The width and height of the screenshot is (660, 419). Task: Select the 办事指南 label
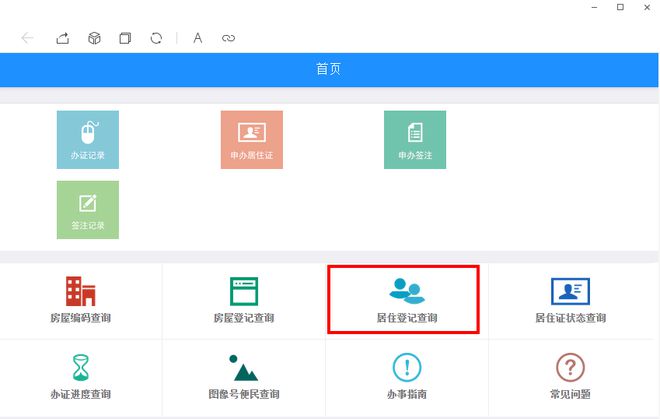(x=407, y=394)
